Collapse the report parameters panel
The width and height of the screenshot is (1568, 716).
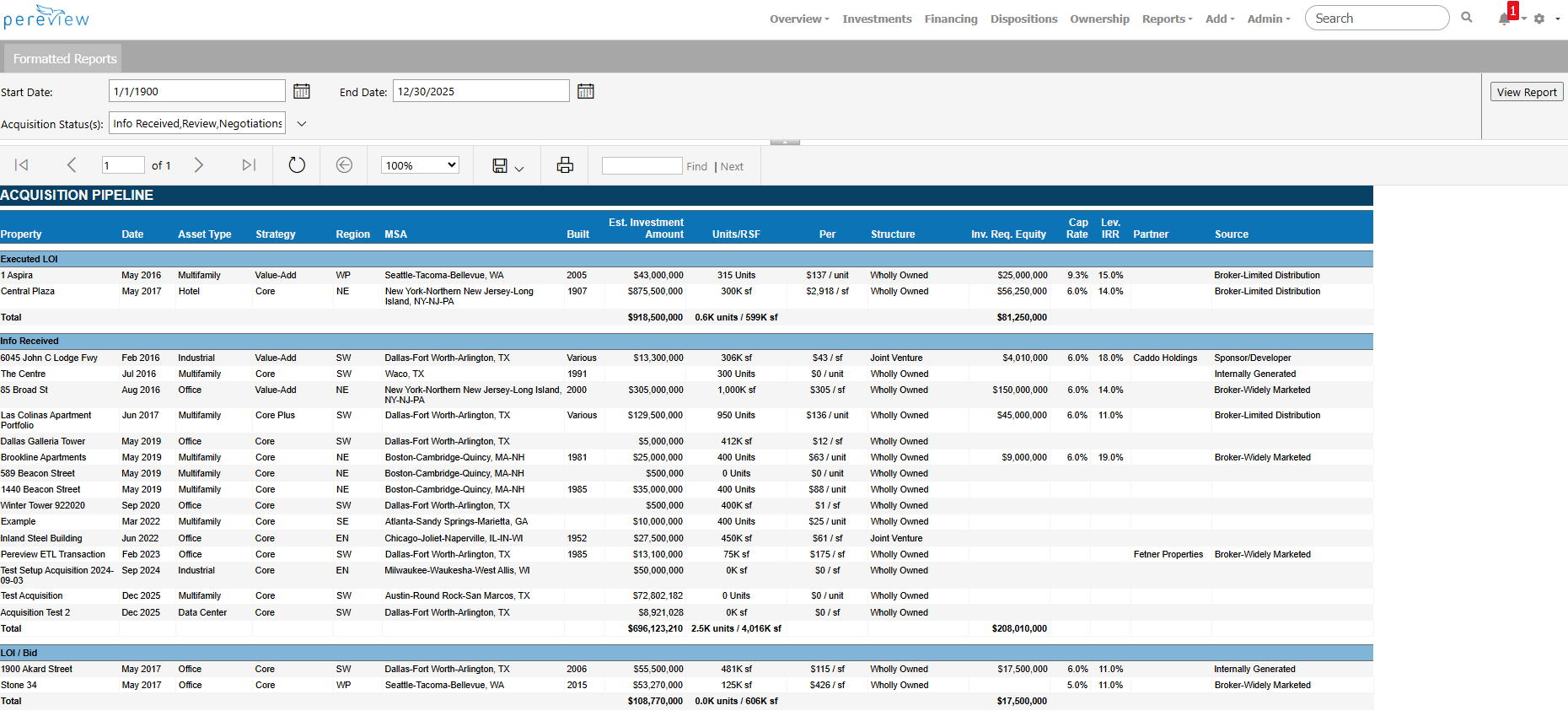pos(785,143)
